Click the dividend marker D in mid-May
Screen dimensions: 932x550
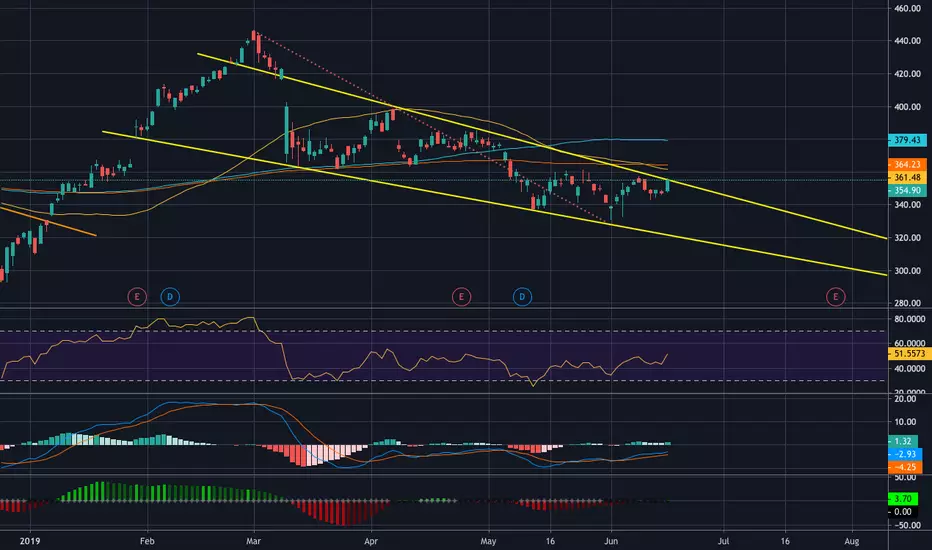[522, 297]
